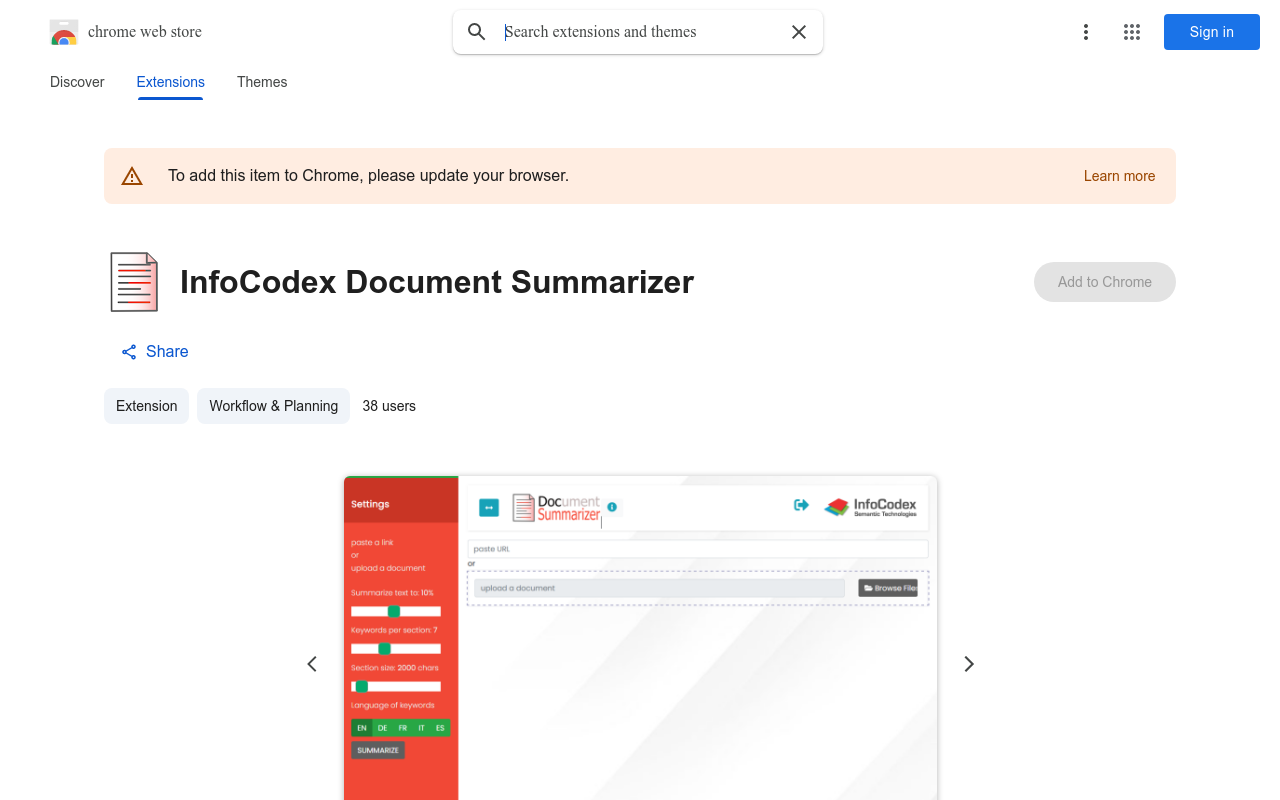Click the share icon next to Share
Screen dimensions: 1280x800
click(129, 352)
